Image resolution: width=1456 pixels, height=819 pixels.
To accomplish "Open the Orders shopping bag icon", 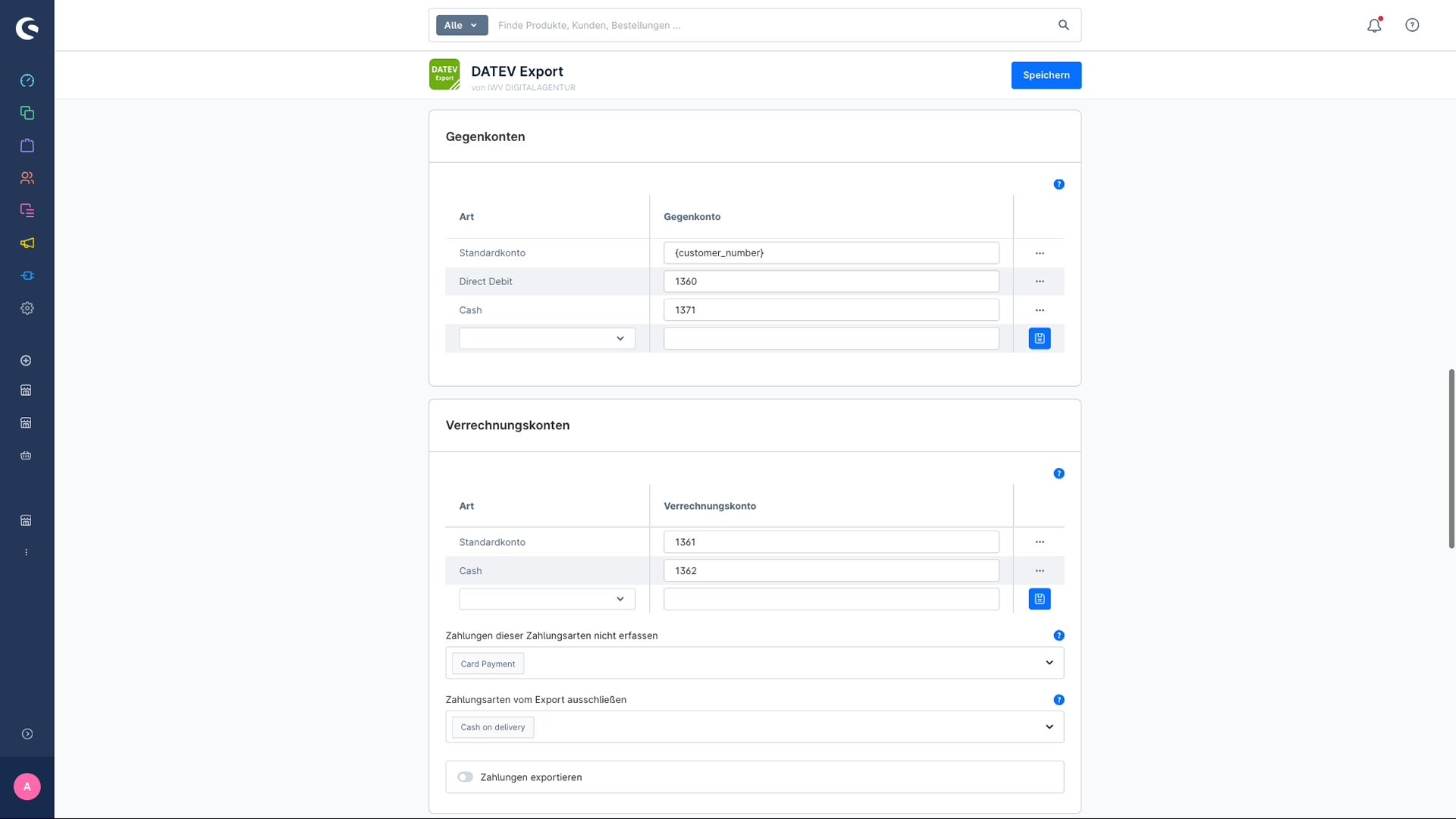I will click(x=27, y=146).
